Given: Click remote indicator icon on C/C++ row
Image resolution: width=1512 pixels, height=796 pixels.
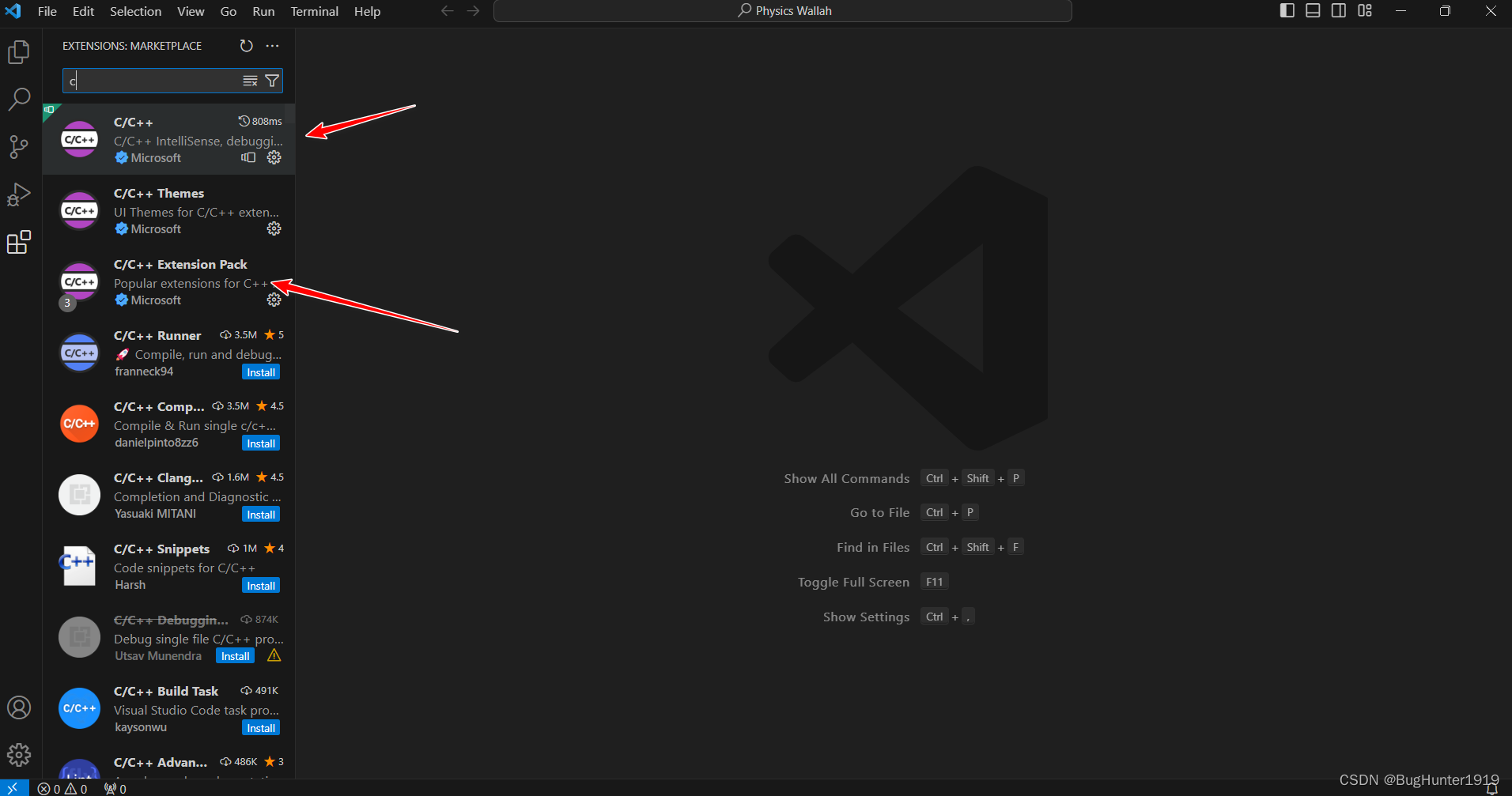Looking at the screenshot, I should coord(248,157).
